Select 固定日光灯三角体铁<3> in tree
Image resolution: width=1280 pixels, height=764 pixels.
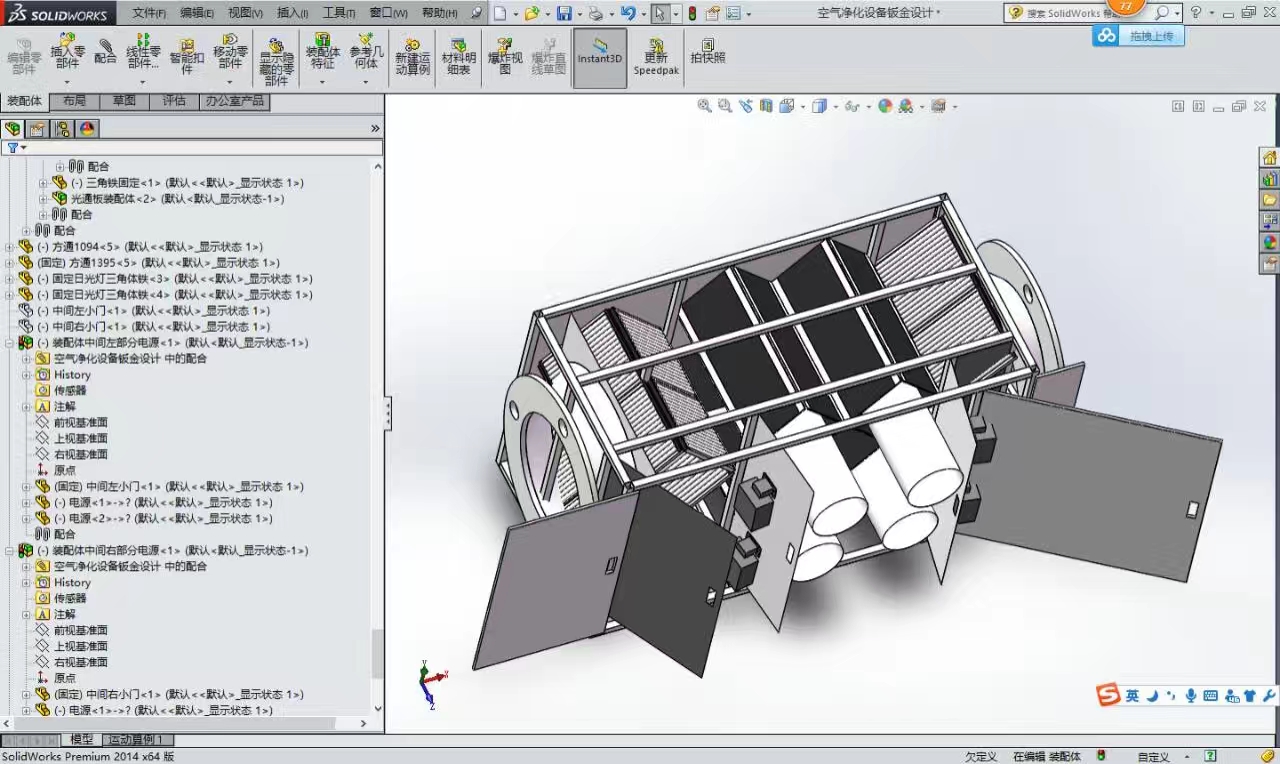[174, 279]
